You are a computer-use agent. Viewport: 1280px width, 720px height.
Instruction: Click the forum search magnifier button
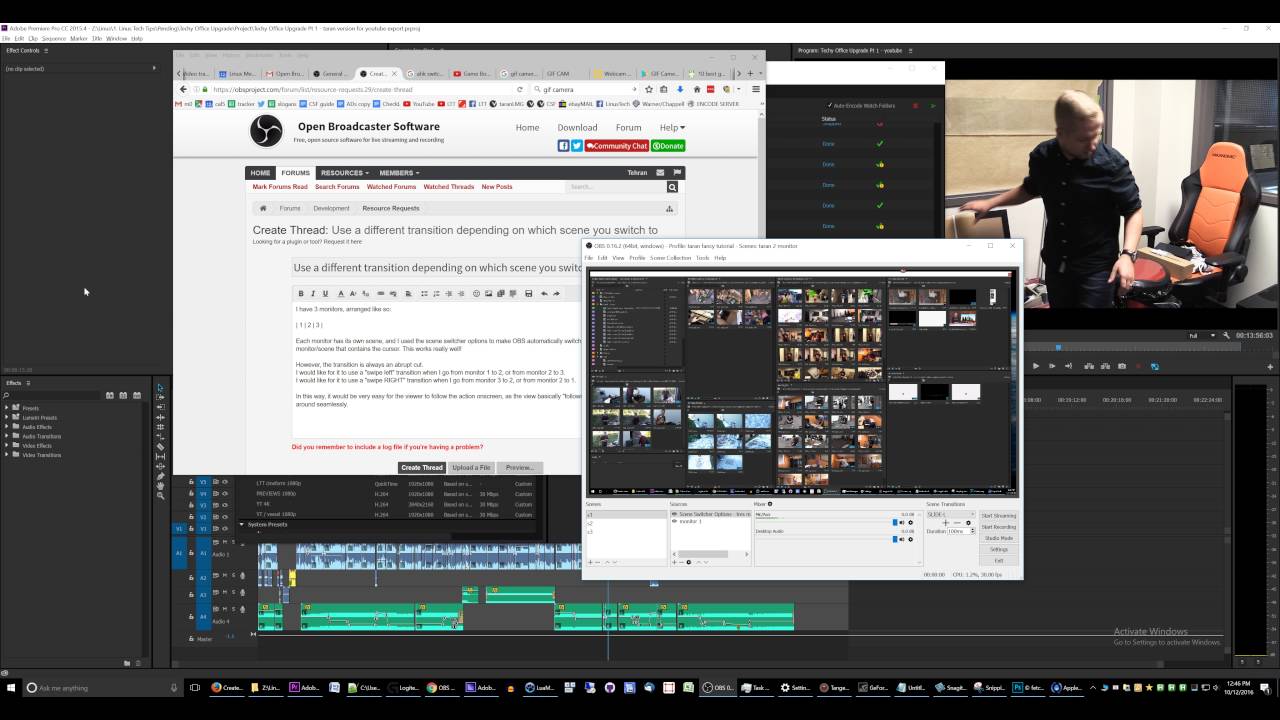(x=672, y=187)
